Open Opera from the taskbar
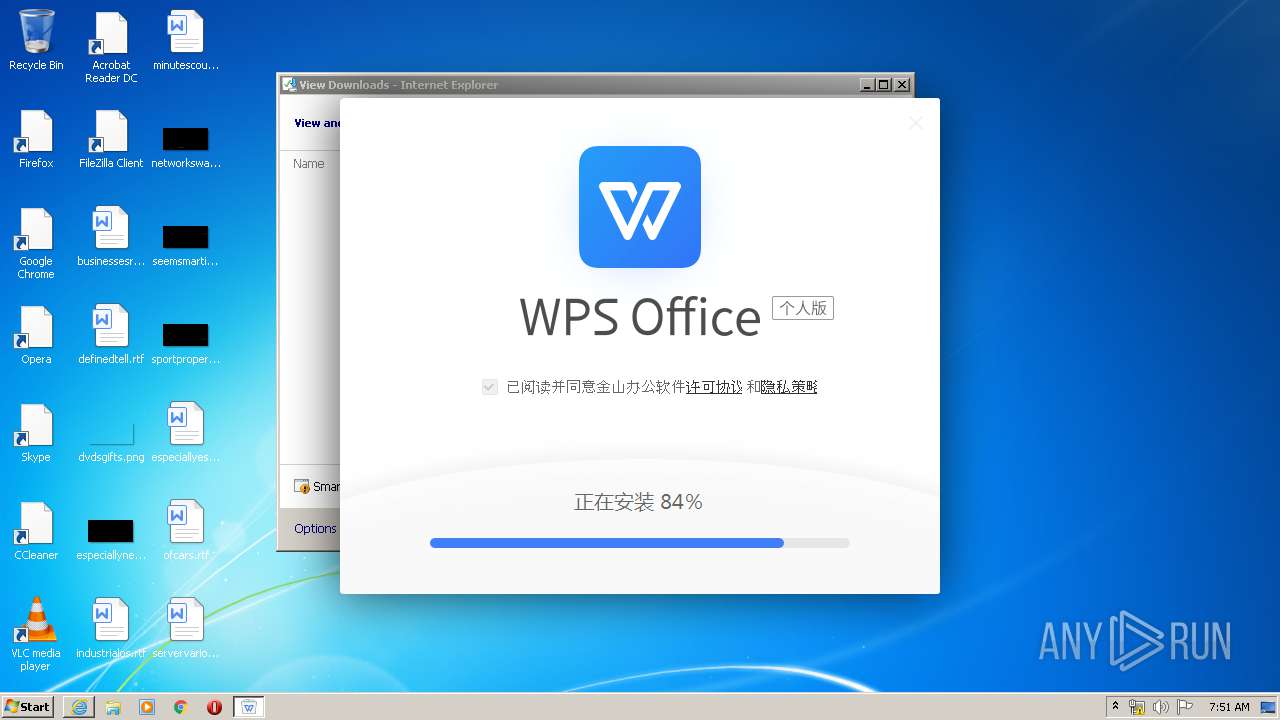This screenshot has height=720, width=1280. [x=214, y=707]
